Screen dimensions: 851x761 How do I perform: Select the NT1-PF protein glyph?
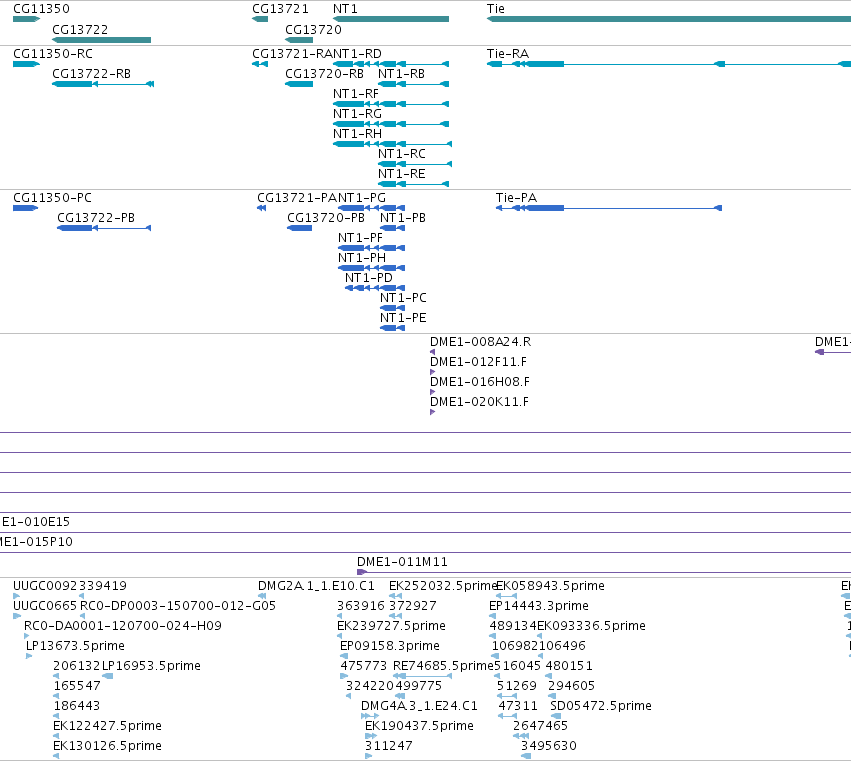pyautogui.click(x=372, y=248)
